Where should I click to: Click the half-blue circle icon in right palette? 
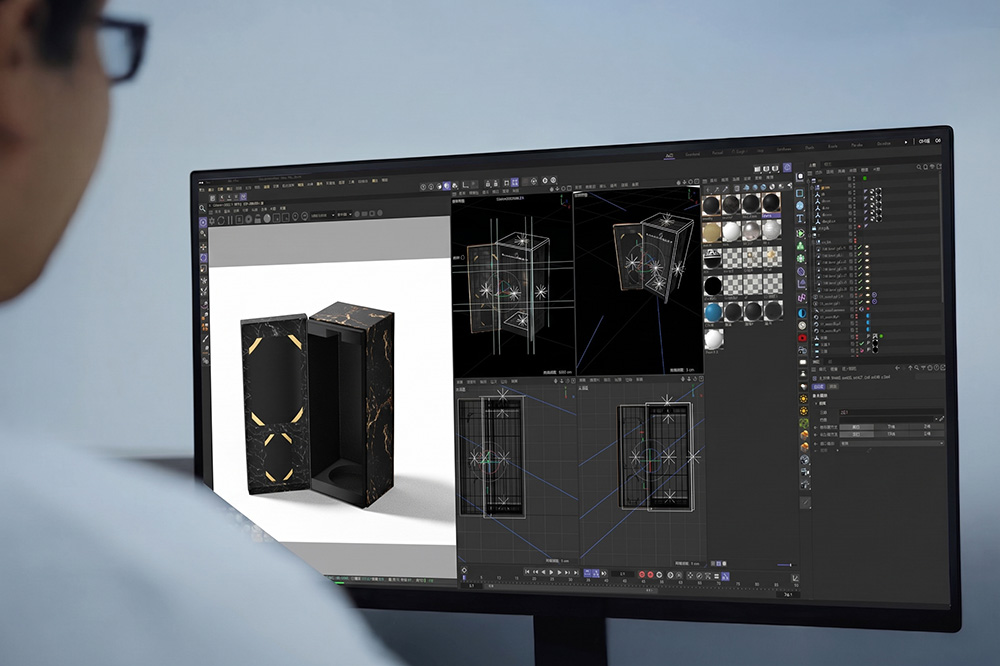click(802, 313)
